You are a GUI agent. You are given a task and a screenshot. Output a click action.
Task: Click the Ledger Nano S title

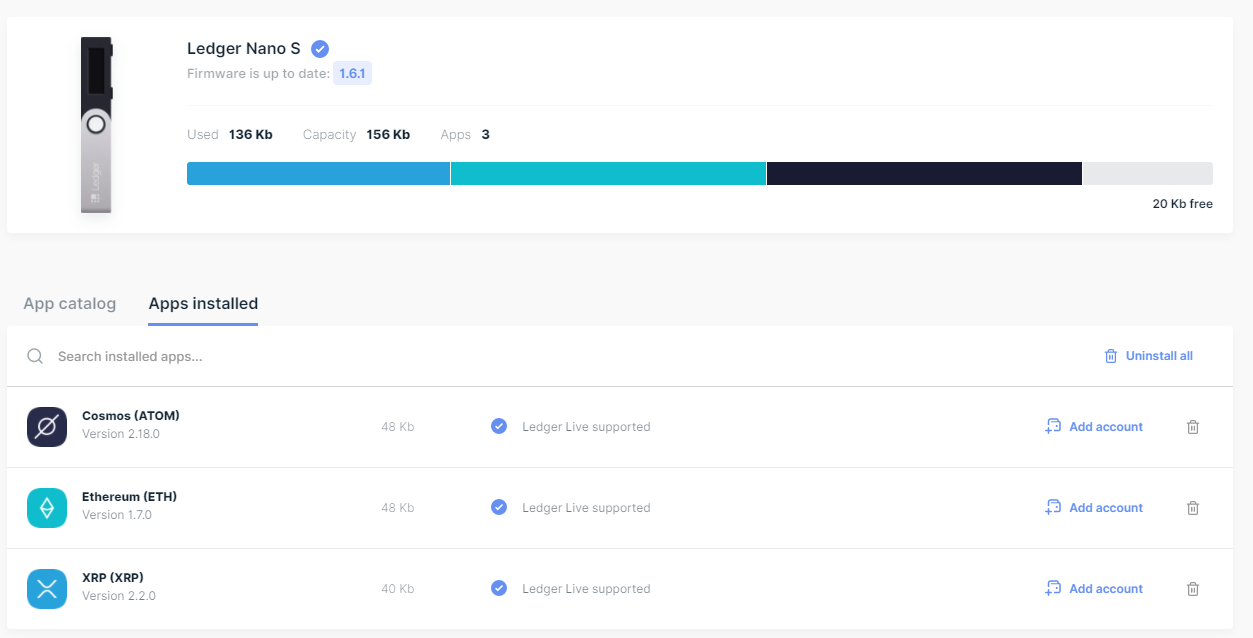tap(245, 49)
